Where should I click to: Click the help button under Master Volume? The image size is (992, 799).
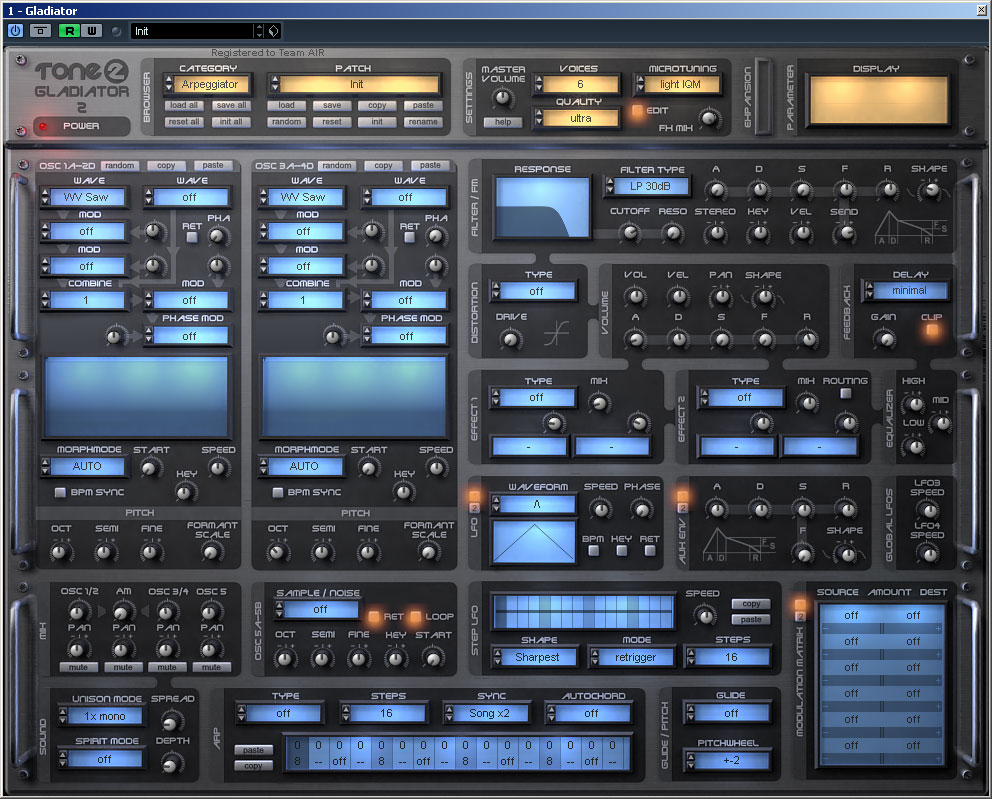(x=502, y=122)
